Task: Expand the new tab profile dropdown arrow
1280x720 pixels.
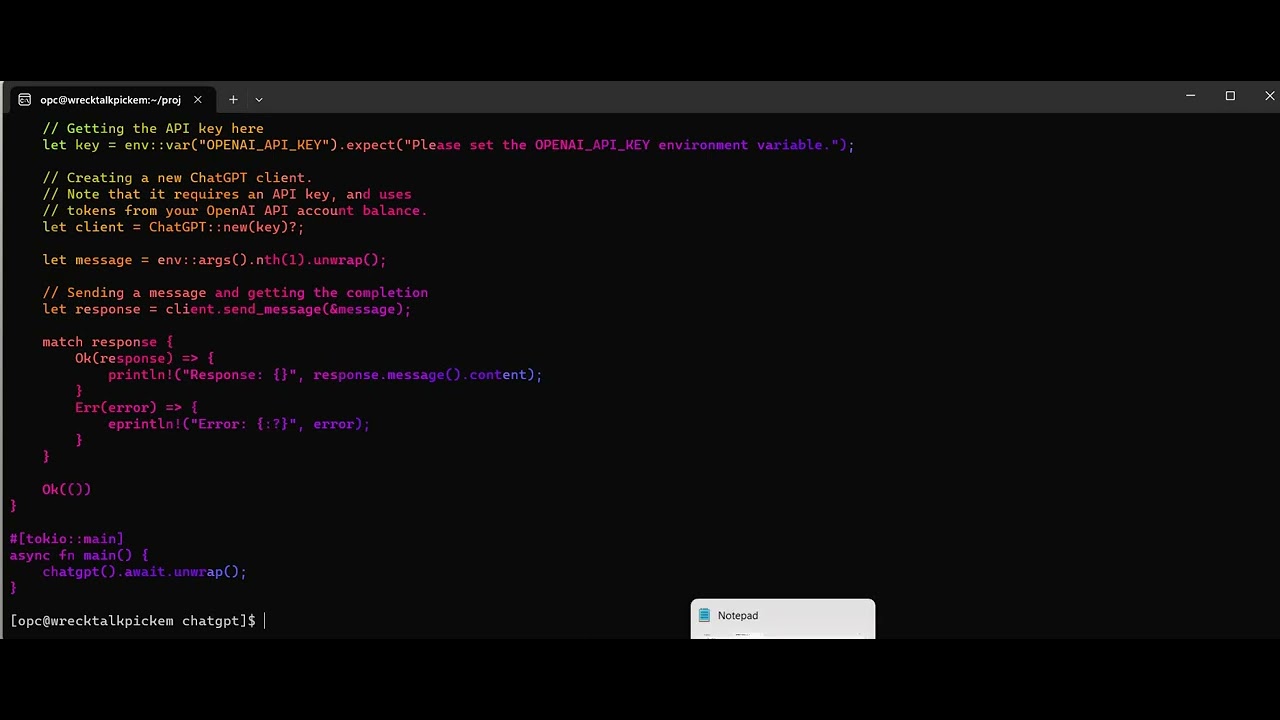Action: coord(259,99)
